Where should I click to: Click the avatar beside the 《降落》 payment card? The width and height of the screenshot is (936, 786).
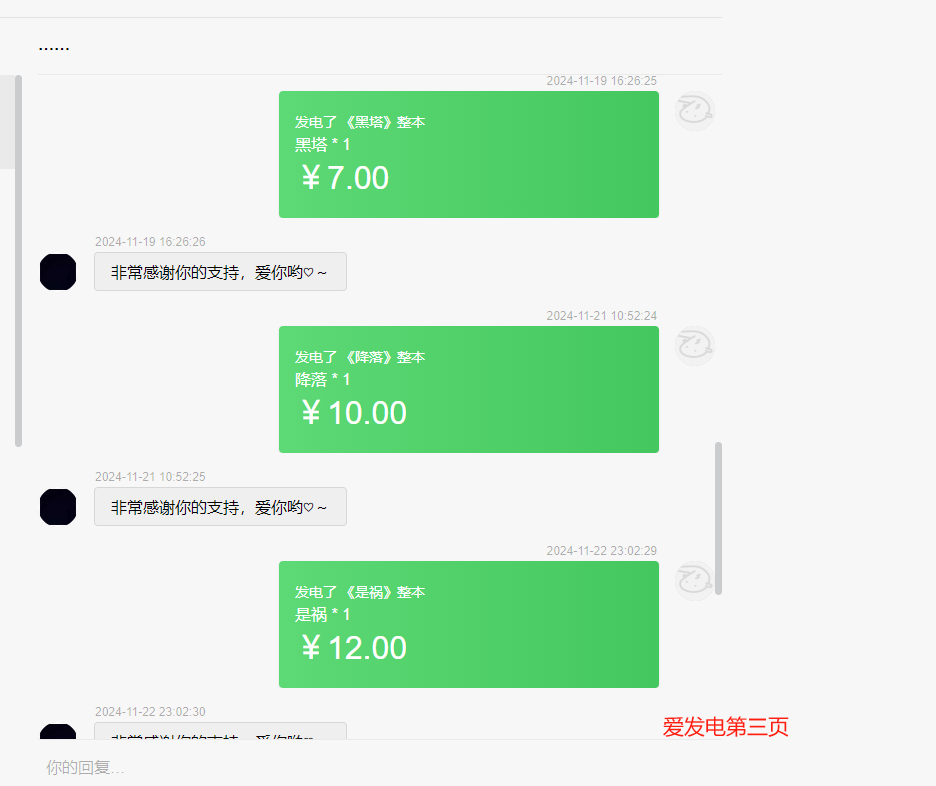(694, 346)
